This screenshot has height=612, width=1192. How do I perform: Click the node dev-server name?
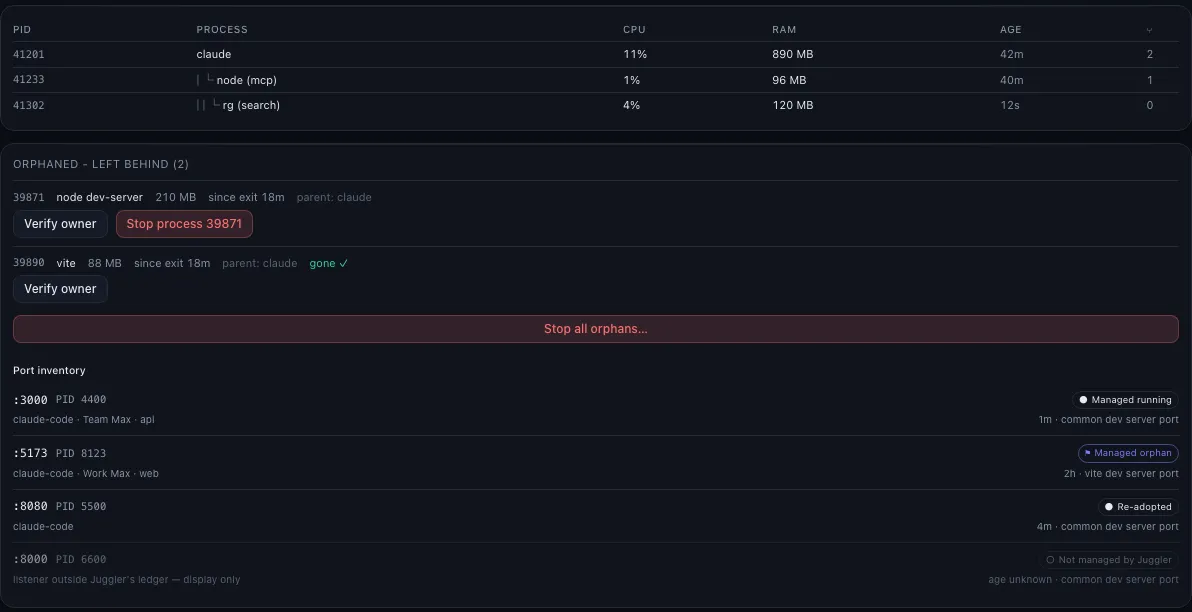pos(100,197)
